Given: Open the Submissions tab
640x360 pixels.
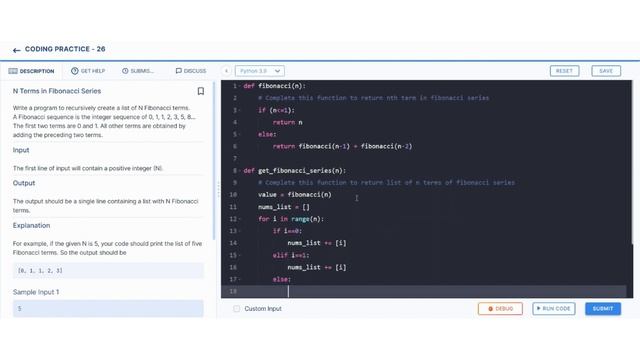Looking at the screenshot, I should (138, 71).
